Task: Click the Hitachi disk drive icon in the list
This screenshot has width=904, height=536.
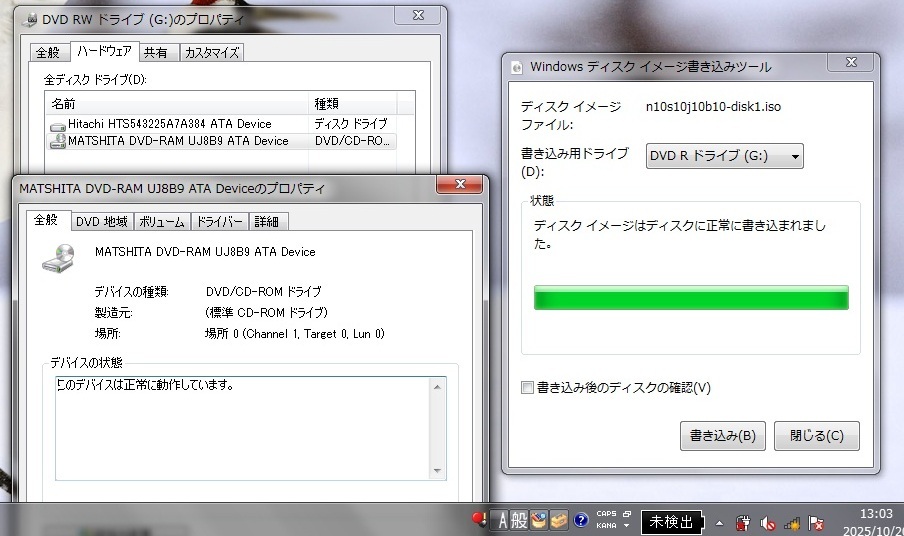Action: point(58,125)
